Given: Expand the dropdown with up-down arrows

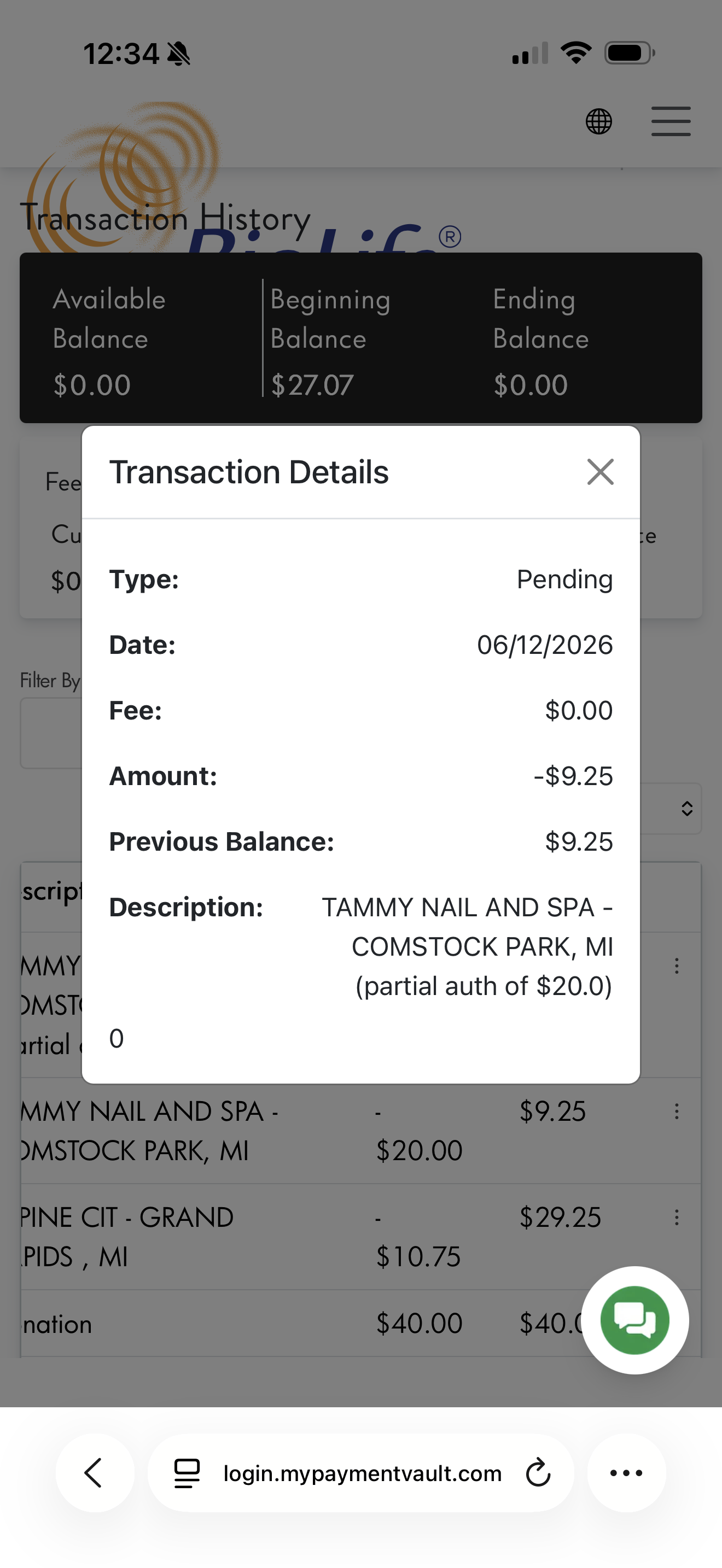Looking at the screenshot, I should coord(686,809).
